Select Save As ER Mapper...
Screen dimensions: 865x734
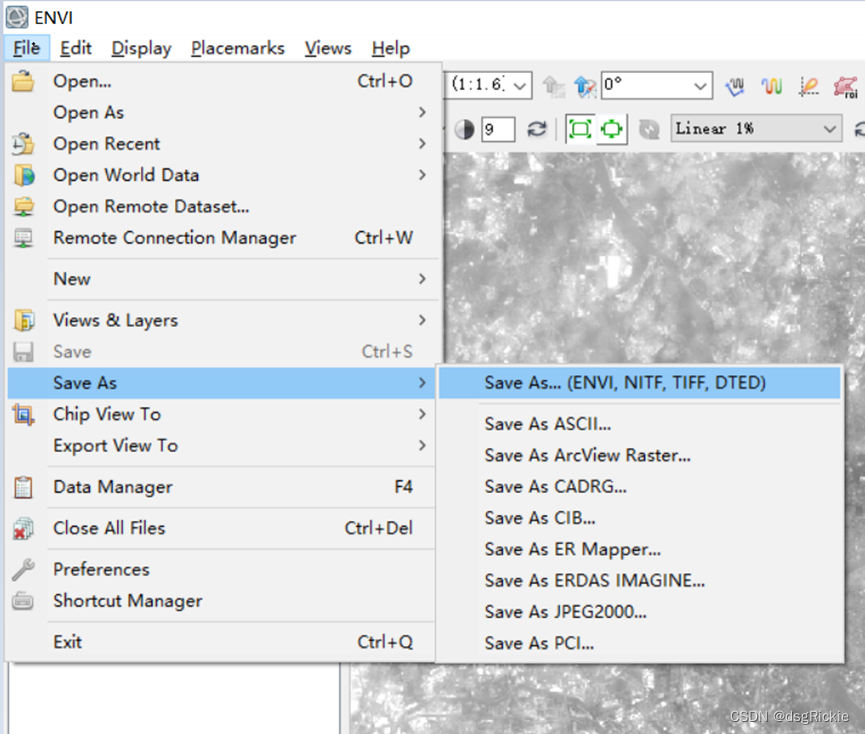coord(639,549)
